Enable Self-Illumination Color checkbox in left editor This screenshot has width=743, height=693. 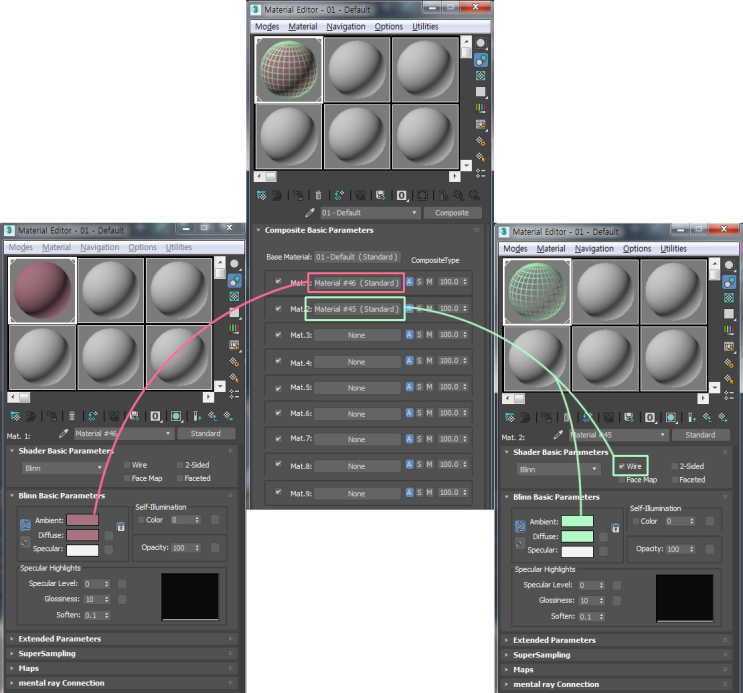click(141, 520)
